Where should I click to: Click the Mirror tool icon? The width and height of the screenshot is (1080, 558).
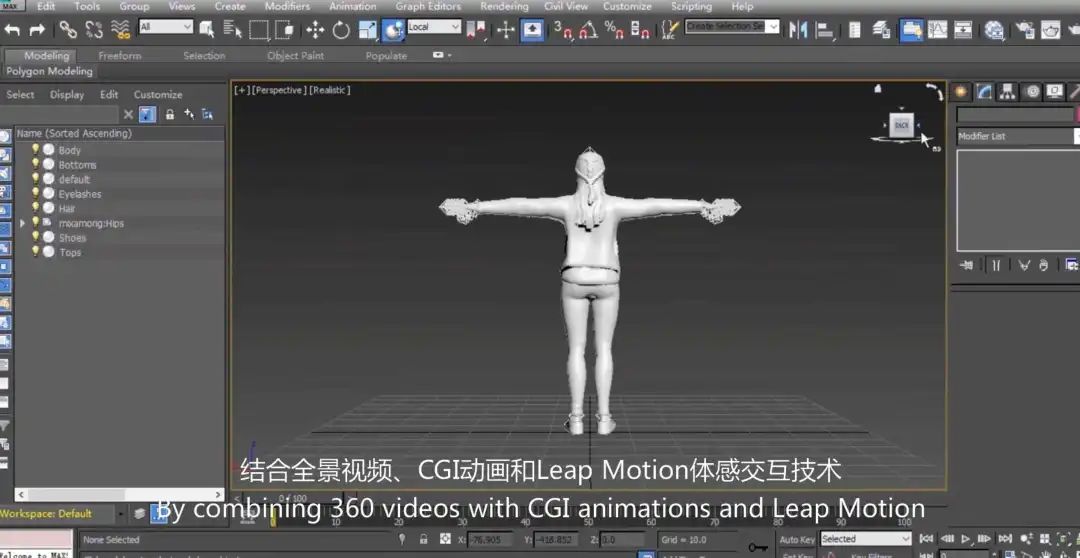798,30
